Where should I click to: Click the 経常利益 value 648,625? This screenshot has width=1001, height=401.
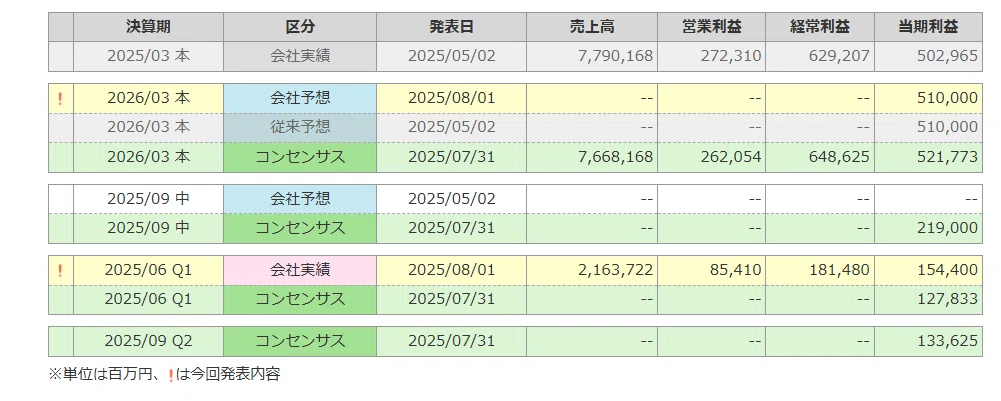tap(838, 157)
